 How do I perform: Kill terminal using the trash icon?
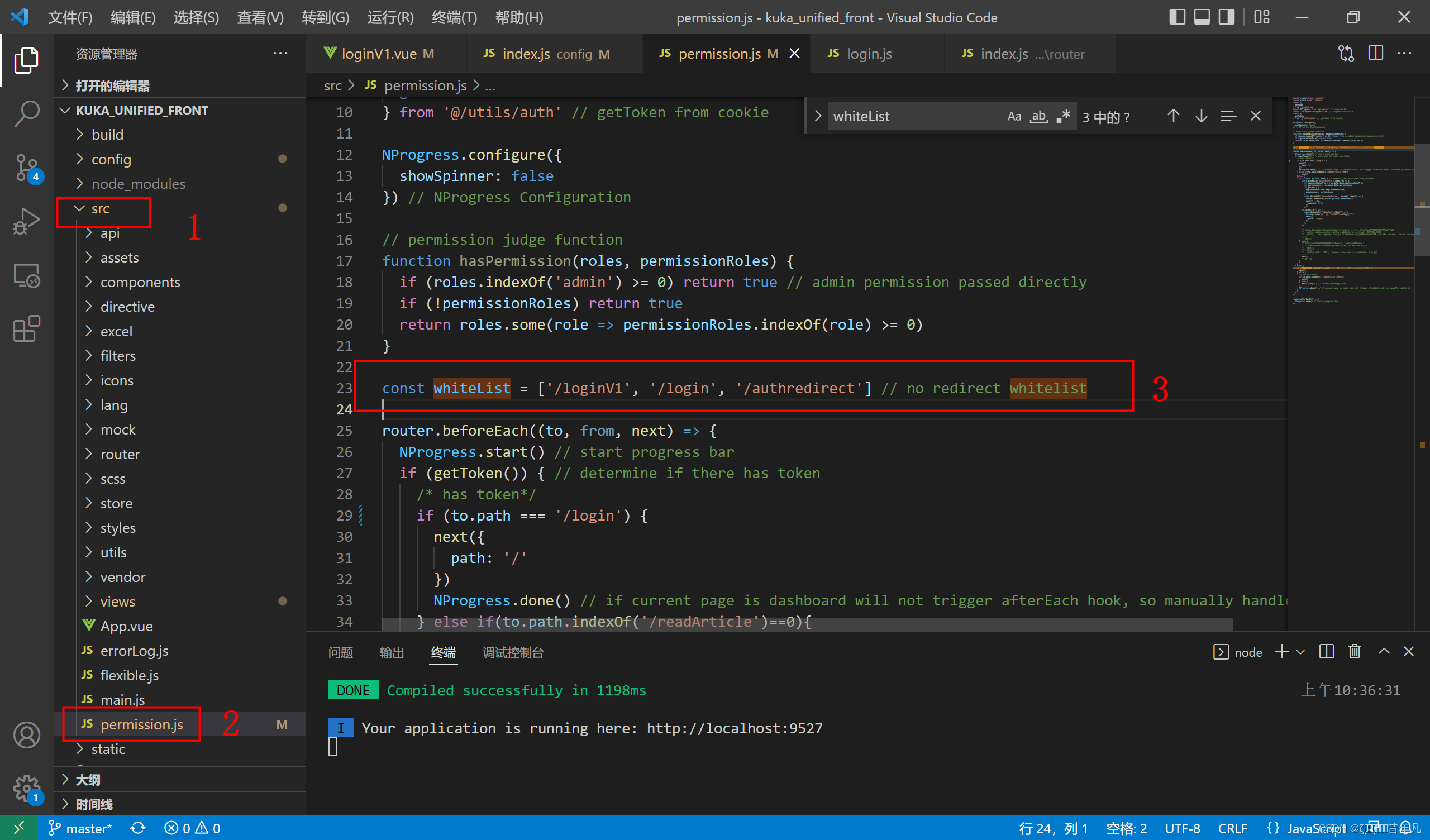(1355, 652)
